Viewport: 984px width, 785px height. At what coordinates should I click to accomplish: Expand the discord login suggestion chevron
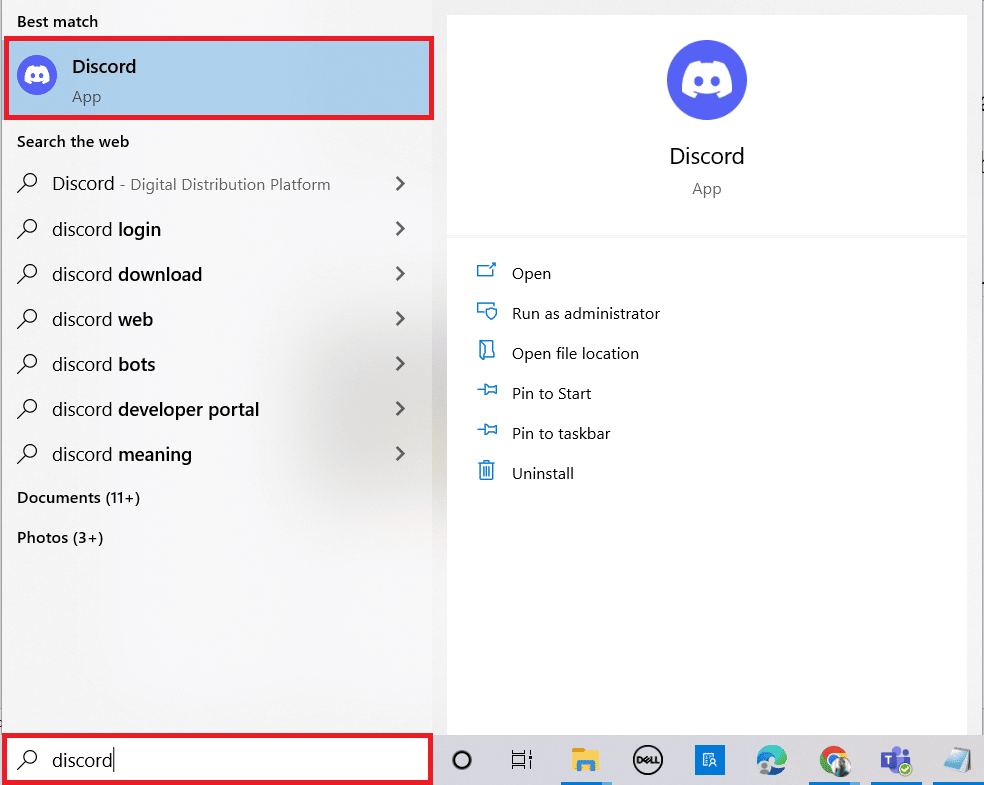click(x=400, y=229)
